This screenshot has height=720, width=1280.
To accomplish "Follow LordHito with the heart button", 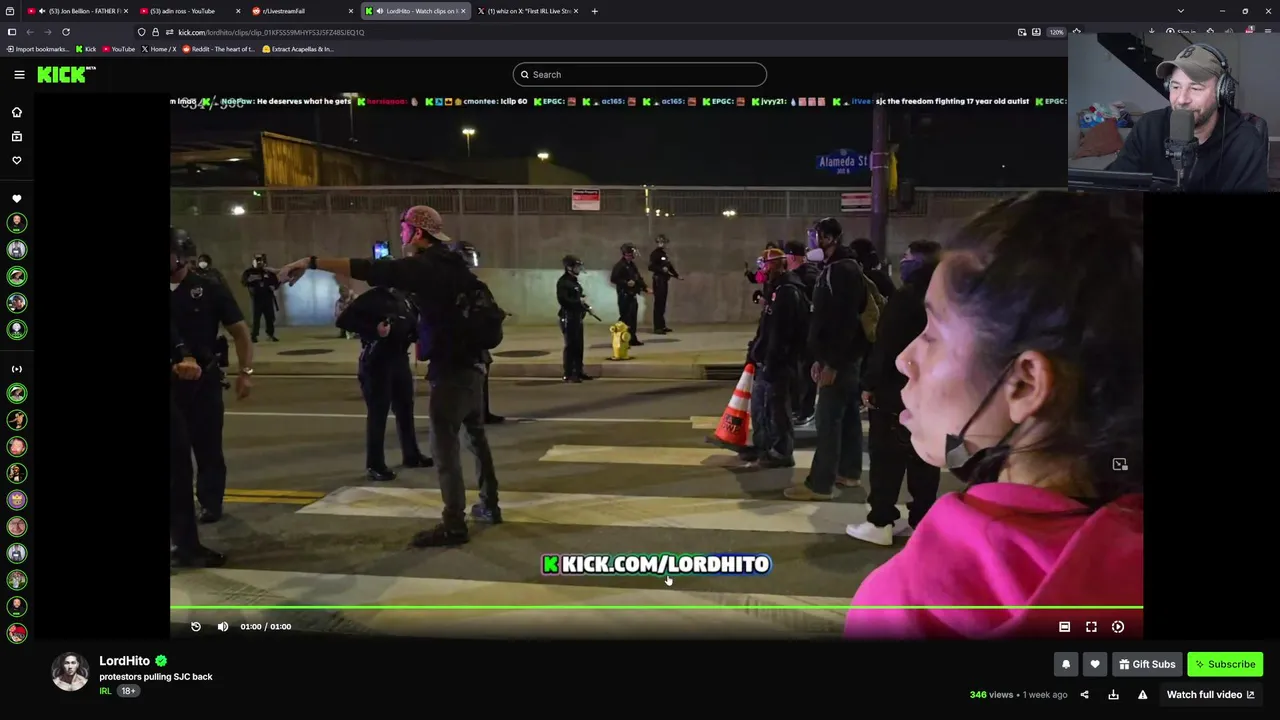I will pos(1095,664).
